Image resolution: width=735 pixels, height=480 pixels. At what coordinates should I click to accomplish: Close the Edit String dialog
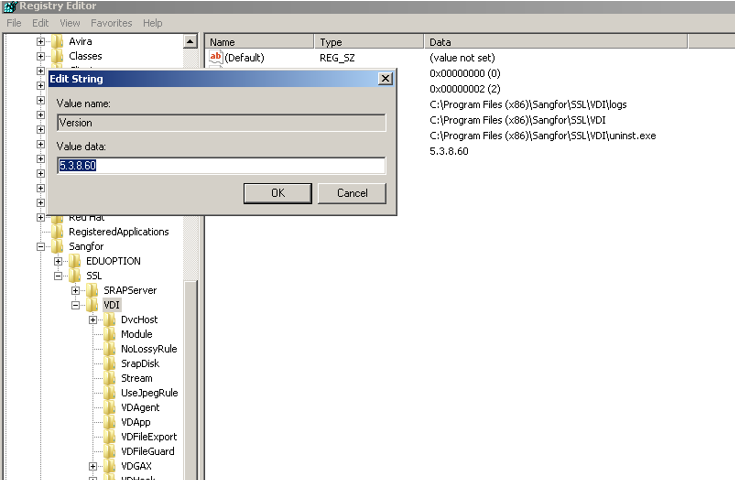(x=385, y=78)
